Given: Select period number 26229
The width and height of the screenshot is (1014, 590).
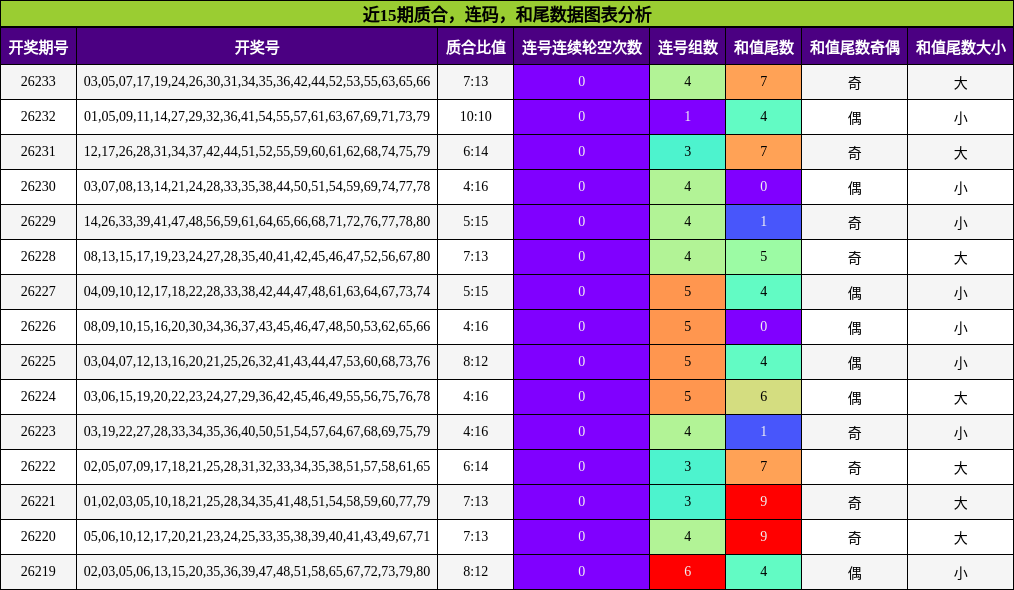Looking at the screenshot, I should pos(38,221).
